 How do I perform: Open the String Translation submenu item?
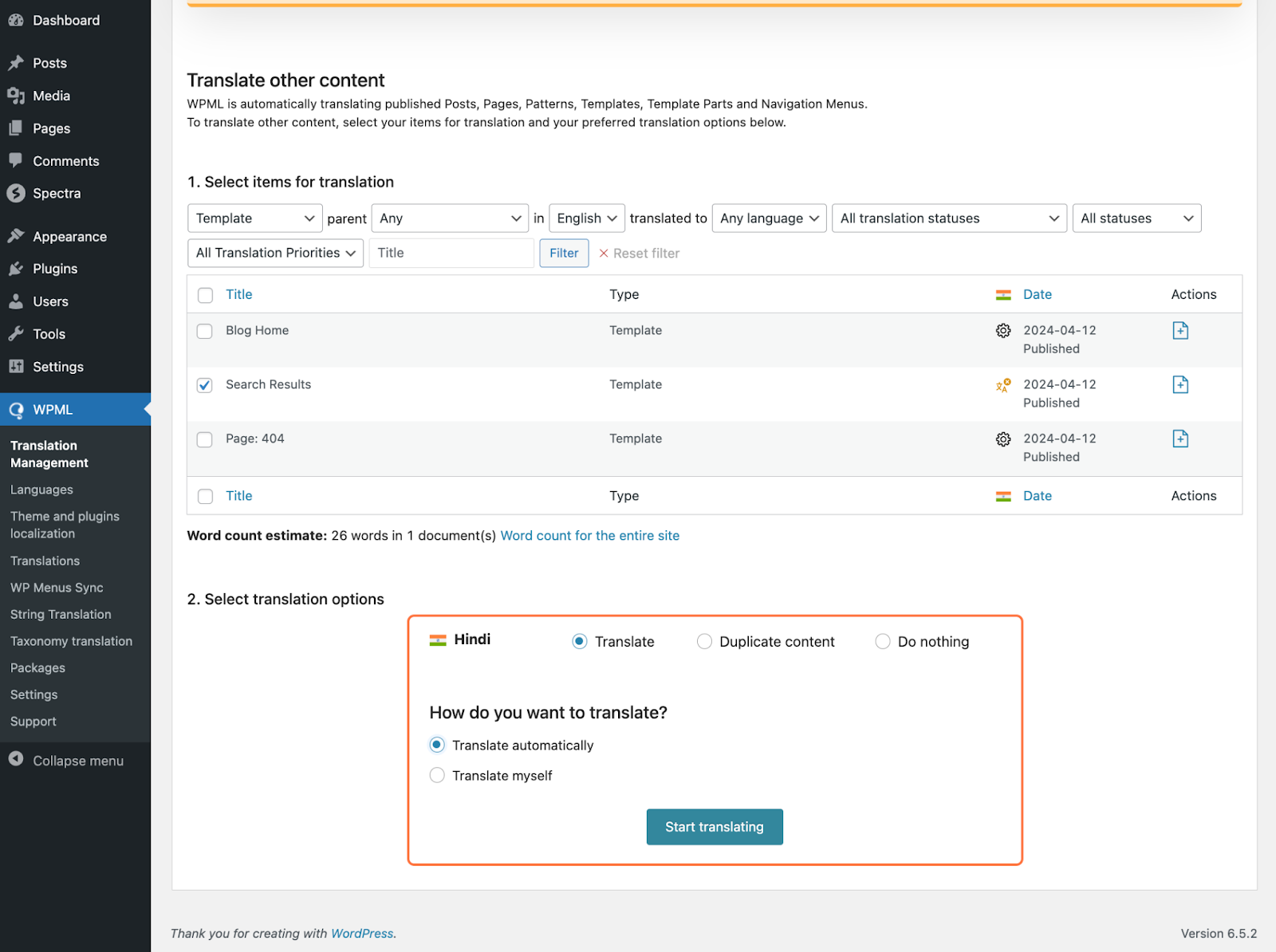pyautogui.click(x=61, y=615)
